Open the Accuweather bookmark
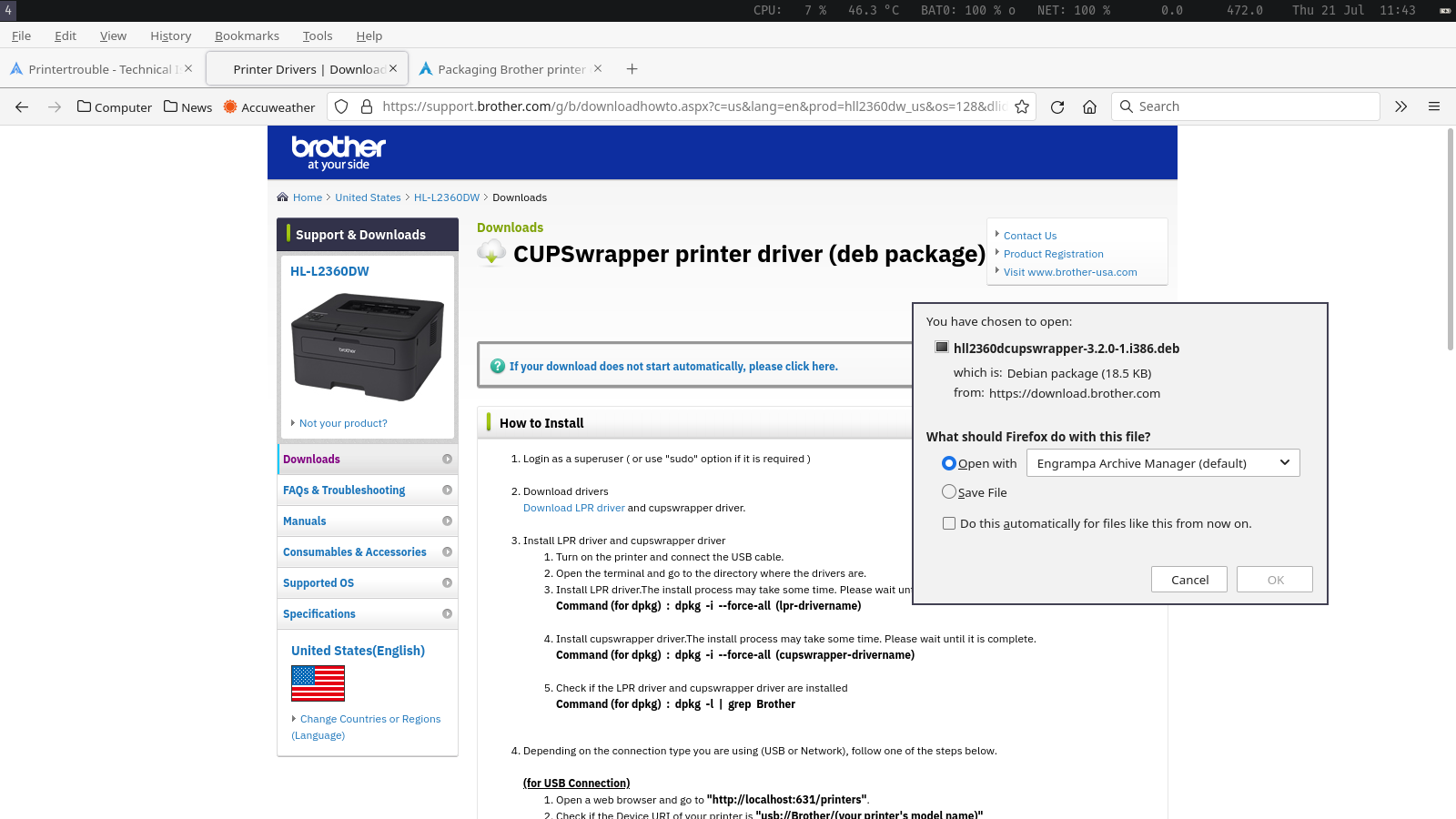Viewport: 1456px width, 819px height. [x=269, y=106]
